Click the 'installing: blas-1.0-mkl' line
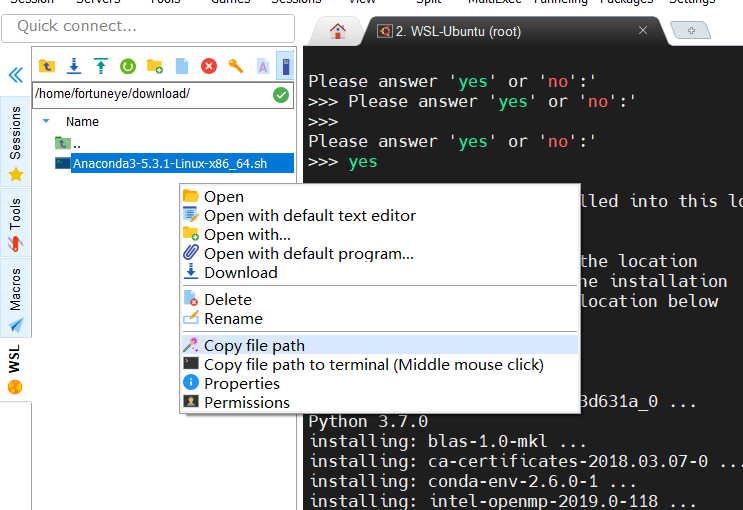This screenshot has height=510, width=743. point(447,441)
